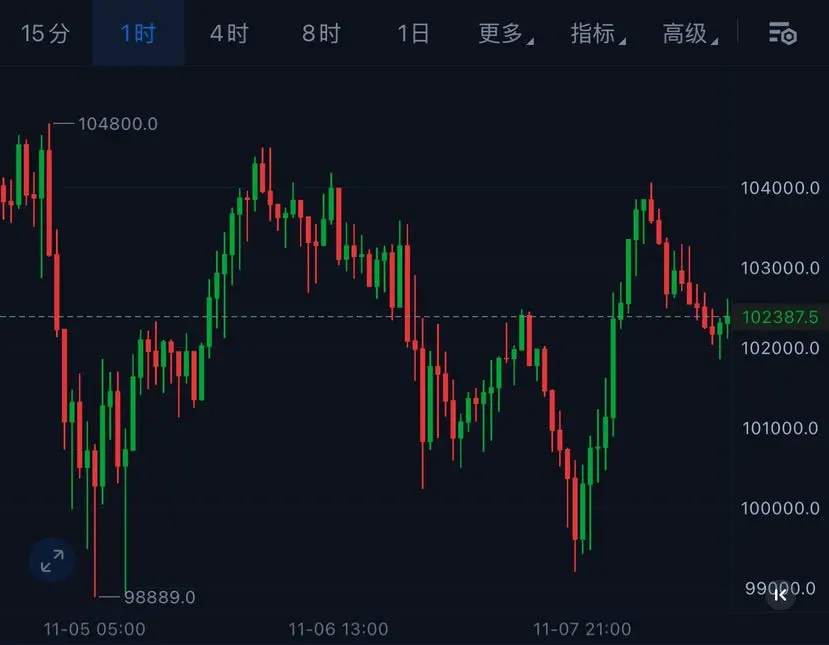Switch chart to 4时 interval
This screenshot has width=829, height=645.
(229, 34)
